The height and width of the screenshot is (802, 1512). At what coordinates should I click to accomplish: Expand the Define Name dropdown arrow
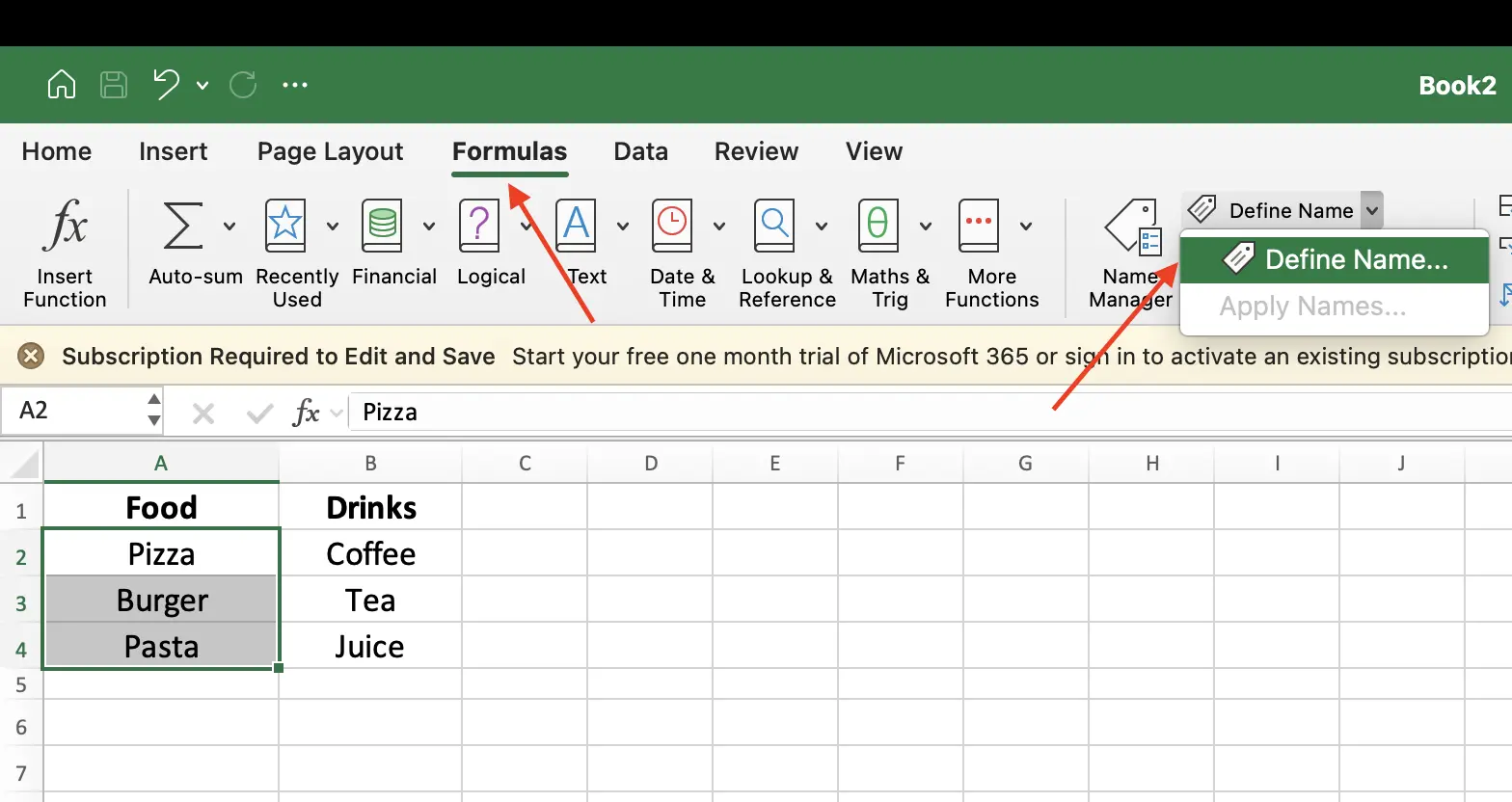[x=1372, y=210]
